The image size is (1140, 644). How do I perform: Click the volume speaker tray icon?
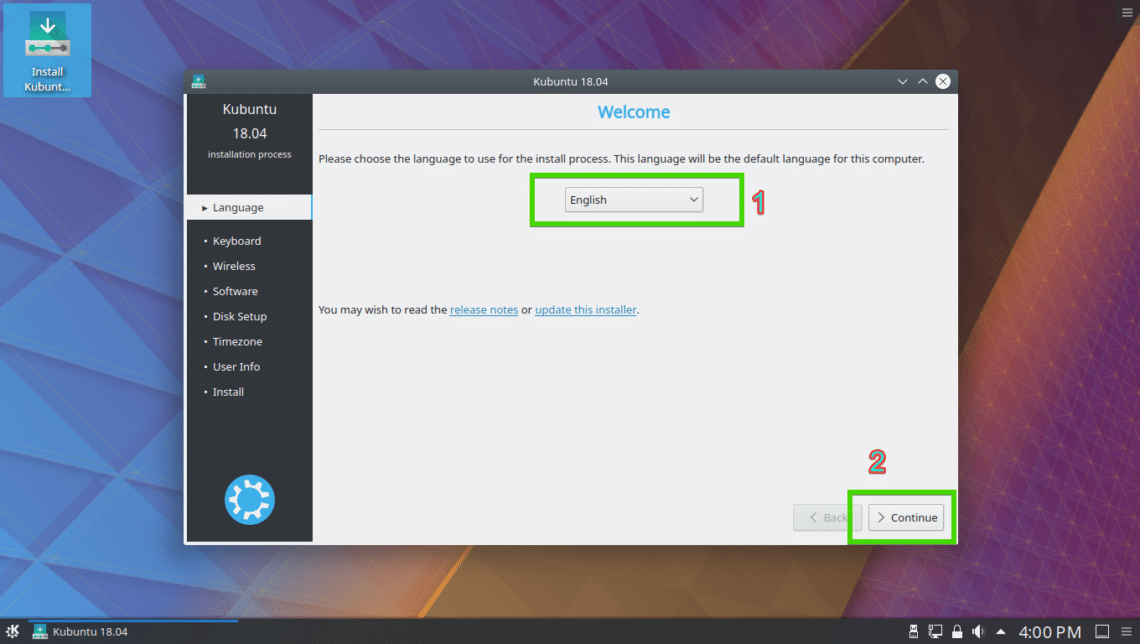(x=979, y=632)
